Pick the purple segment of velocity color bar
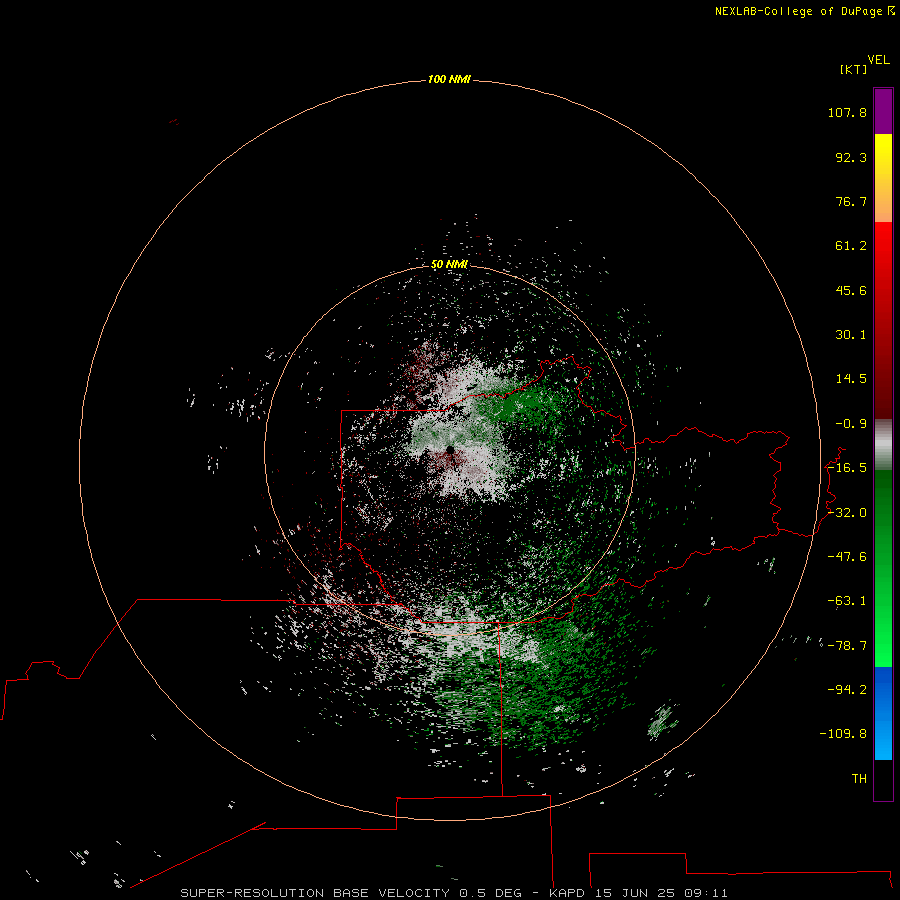Image resolution: width=900 pixels, height=900 pixels. tap(883, 111)
